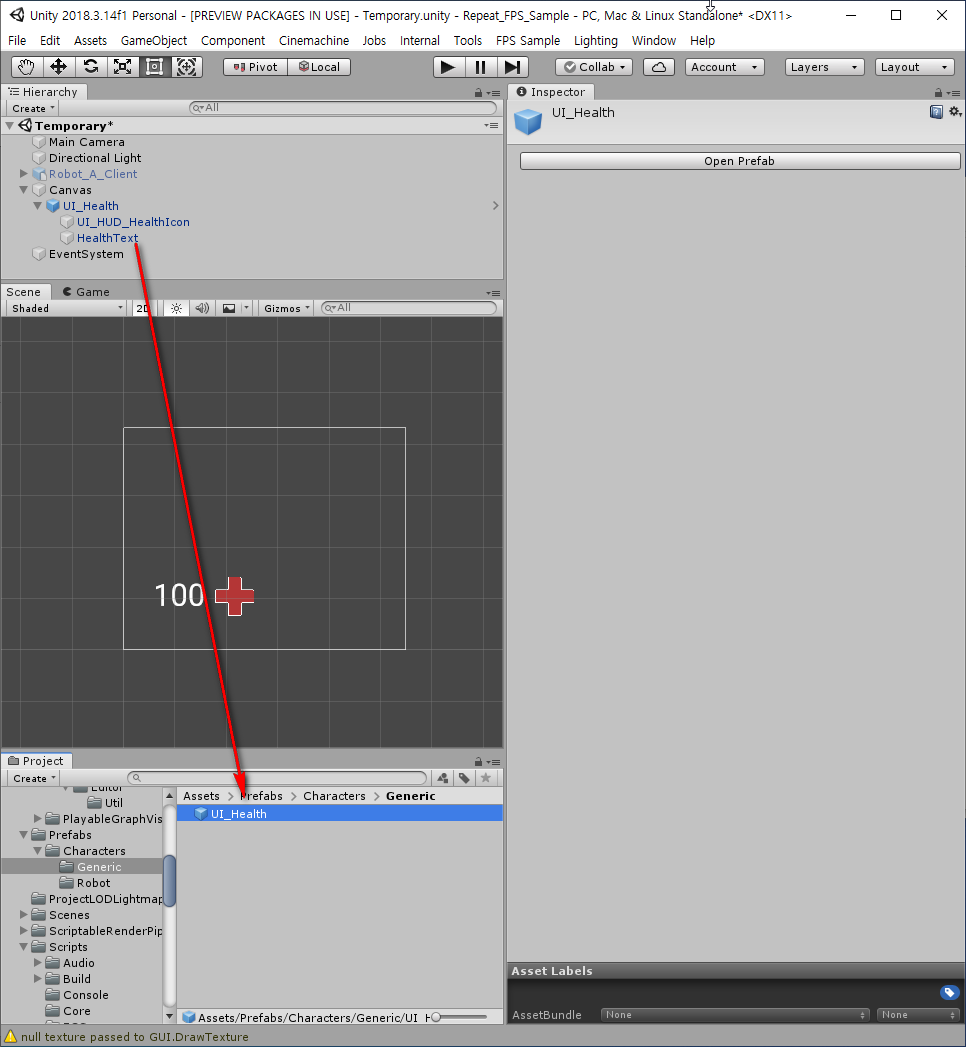Collapse UI_Health in Hierarchy
The height and width of the screenshot is (1047, 966).
(x=38, y=206)
